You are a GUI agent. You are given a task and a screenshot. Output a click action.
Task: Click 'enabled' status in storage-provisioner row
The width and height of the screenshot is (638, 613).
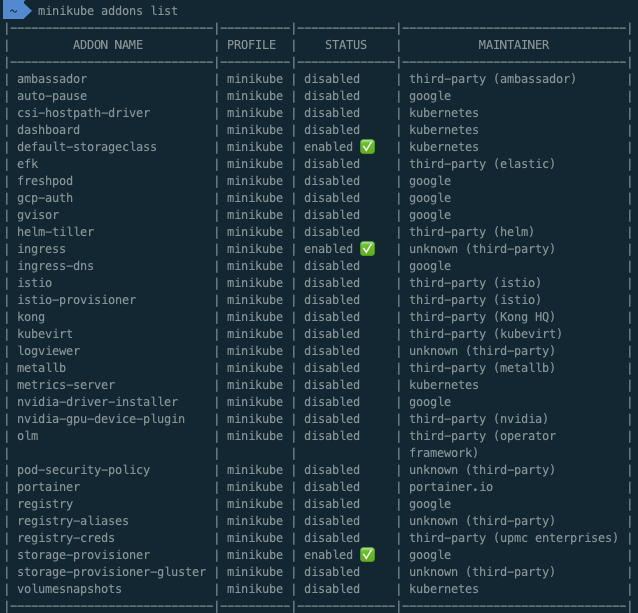tap(329, 555)
